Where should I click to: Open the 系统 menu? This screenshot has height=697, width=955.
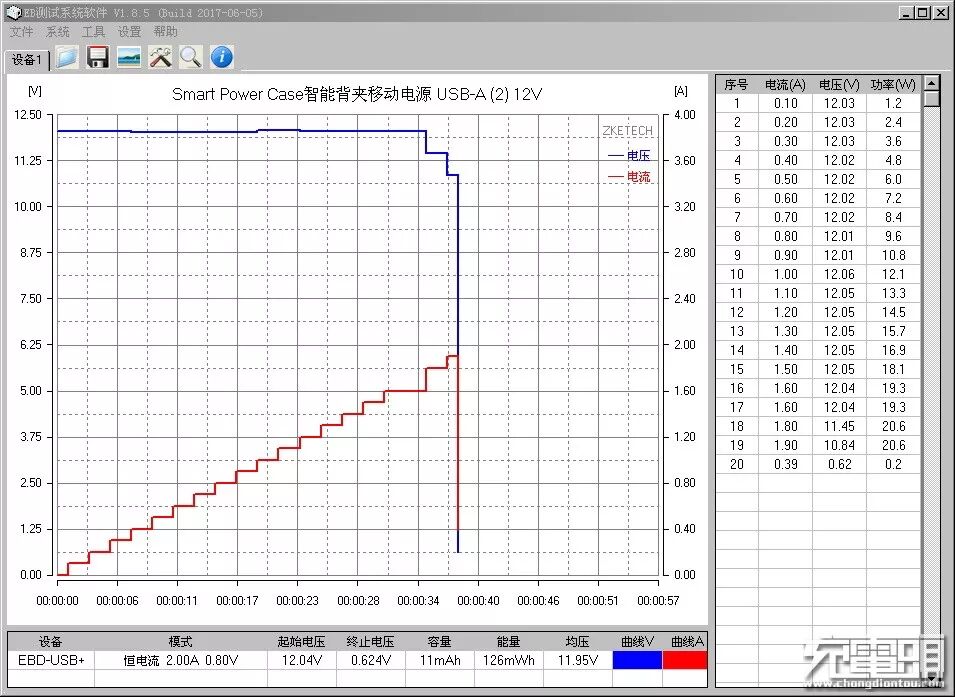click(x=57, y=32)
